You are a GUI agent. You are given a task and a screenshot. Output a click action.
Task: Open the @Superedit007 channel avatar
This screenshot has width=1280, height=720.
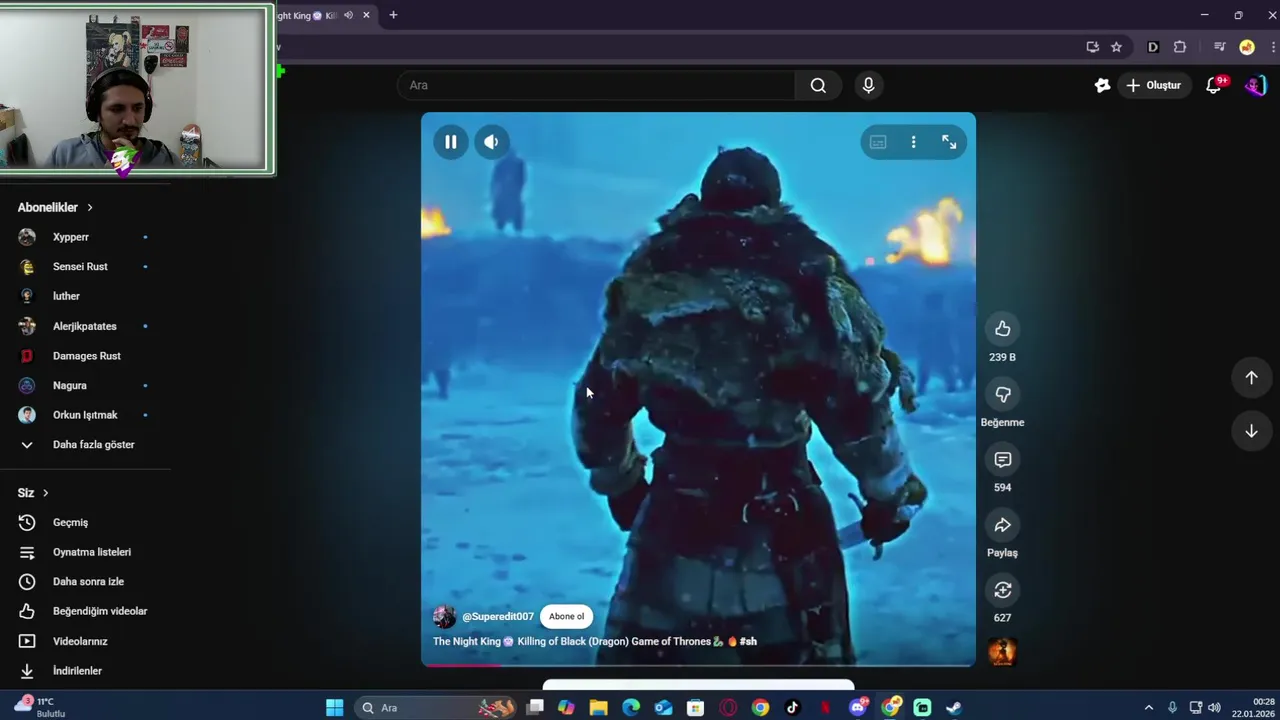coord(444,616)
